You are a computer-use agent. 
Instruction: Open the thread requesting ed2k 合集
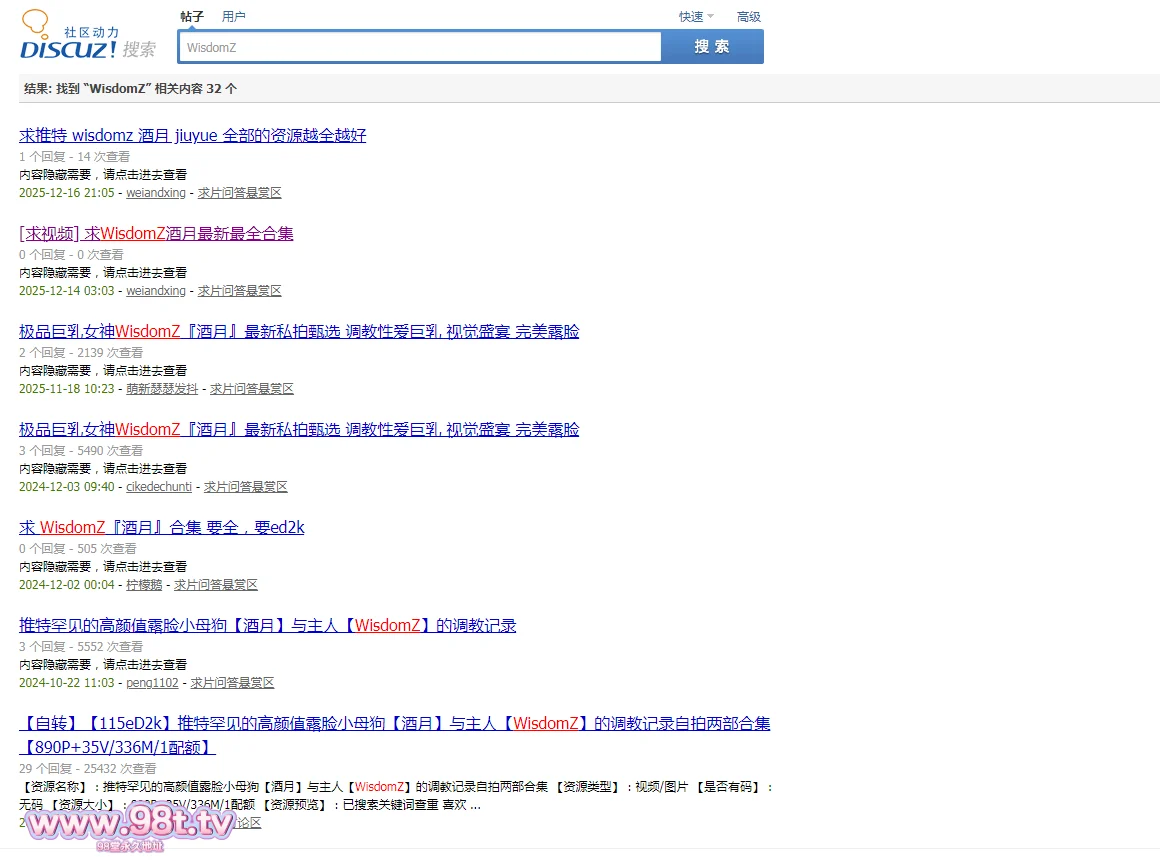(x=162, y=527)
